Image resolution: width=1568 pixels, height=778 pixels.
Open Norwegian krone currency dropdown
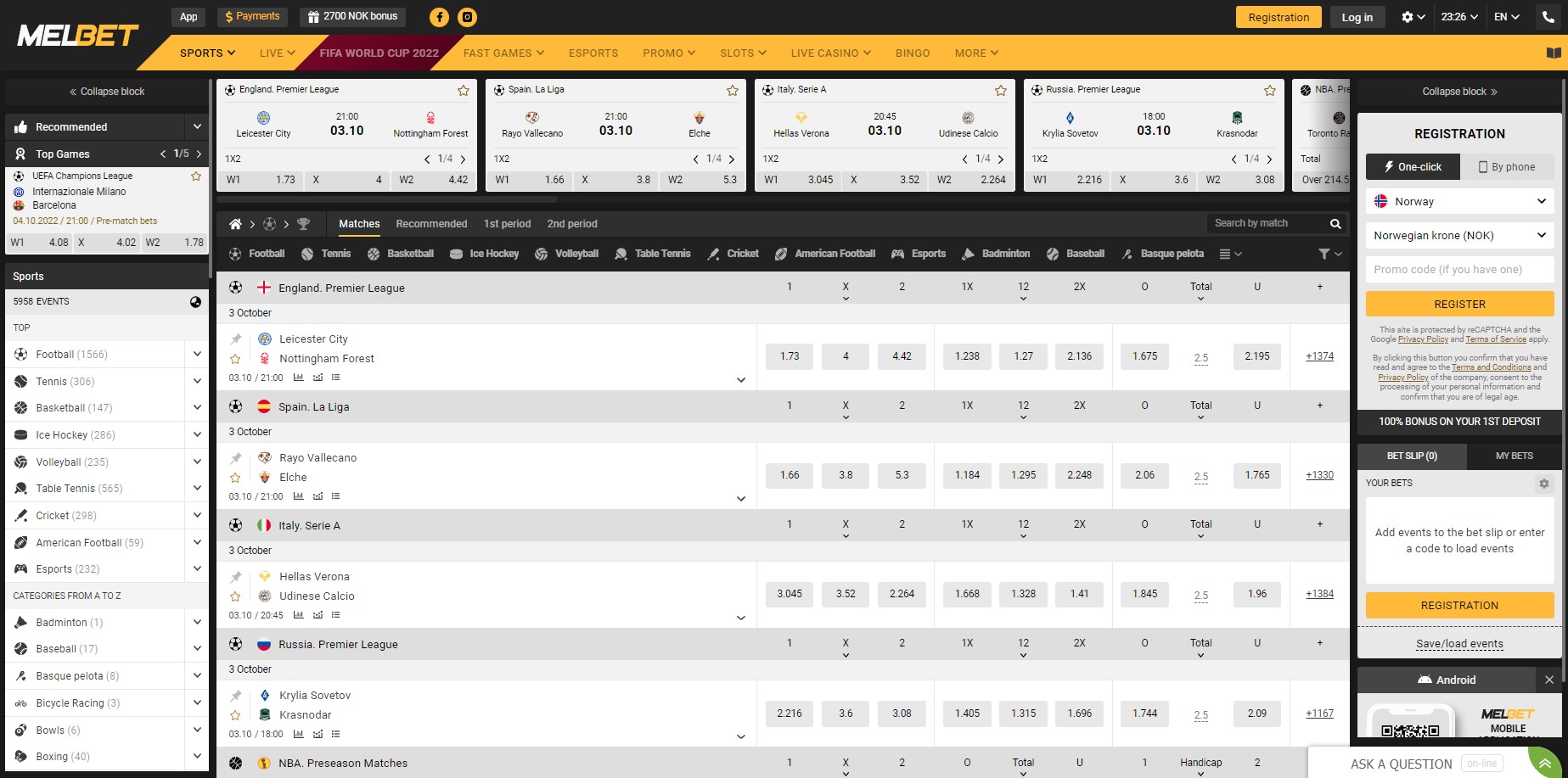(x=1460, y=235)
